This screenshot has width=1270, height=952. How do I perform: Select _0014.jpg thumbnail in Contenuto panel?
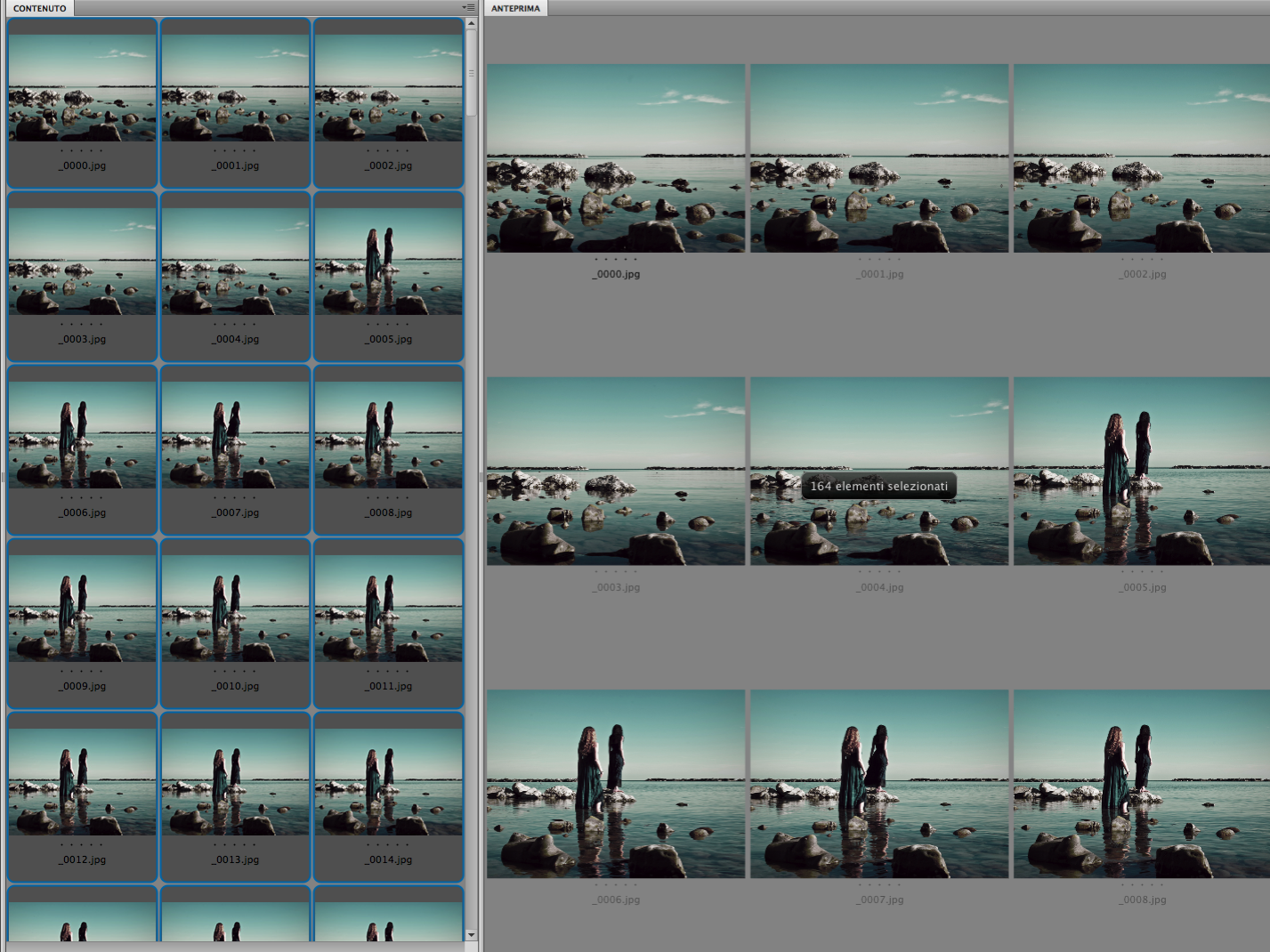(x=388, y=782)
